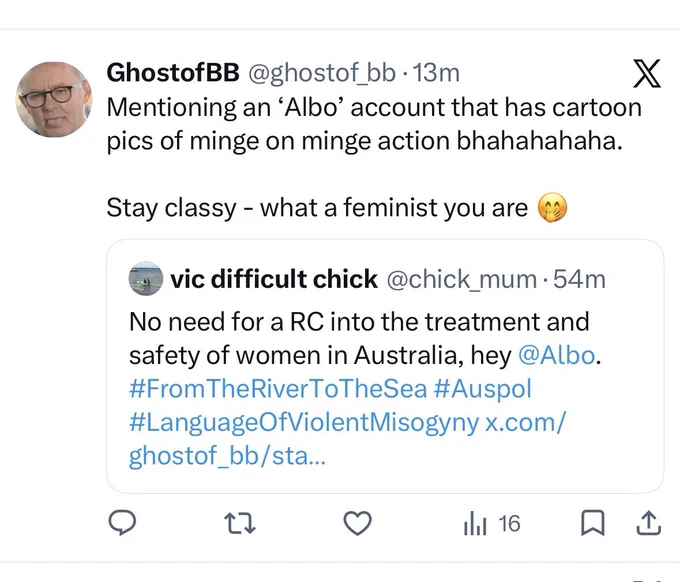The image size is (680, 582).
Task: Click the reply speech bubble icon
Action: point(122,523)
